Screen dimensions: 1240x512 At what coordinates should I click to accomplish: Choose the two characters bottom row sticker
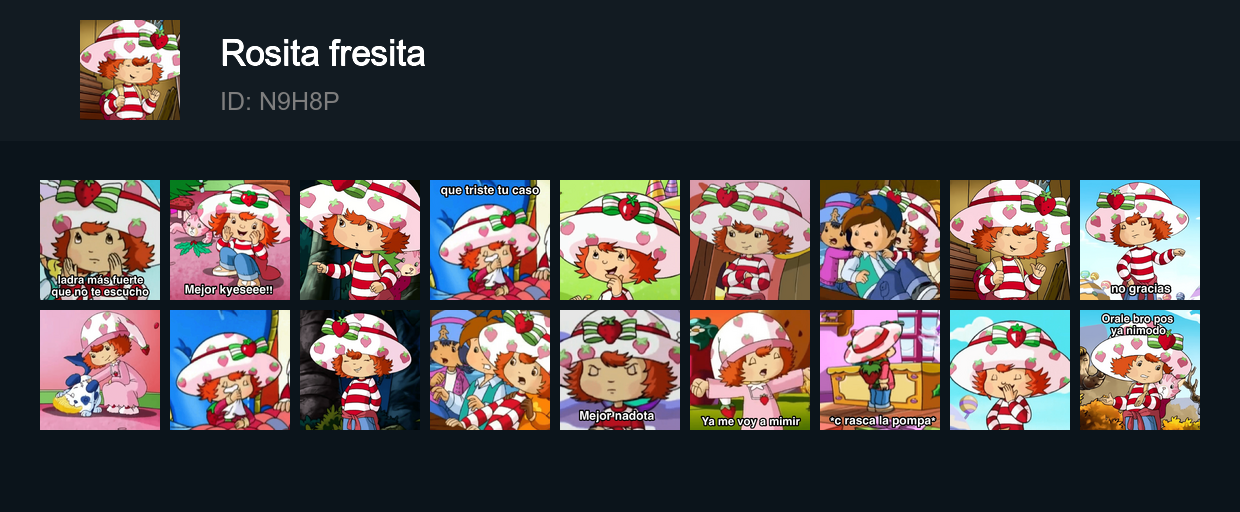(490, 370)
